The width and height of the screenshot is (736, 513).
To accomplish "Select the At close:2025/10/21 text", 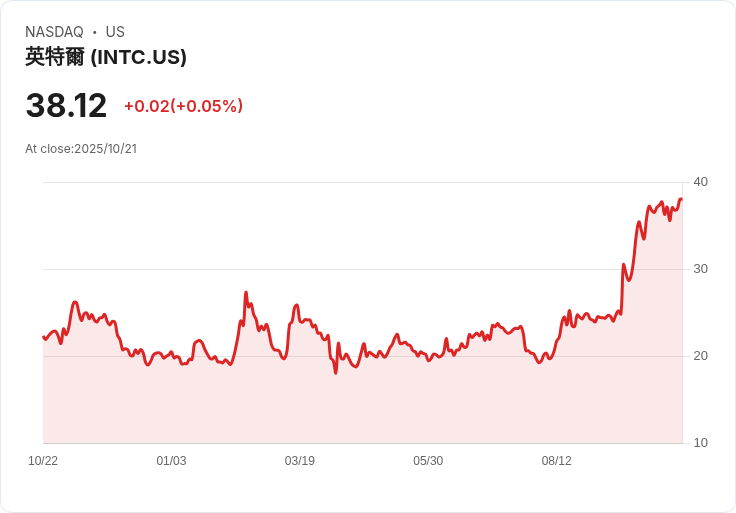I will (x=81, y=149).
